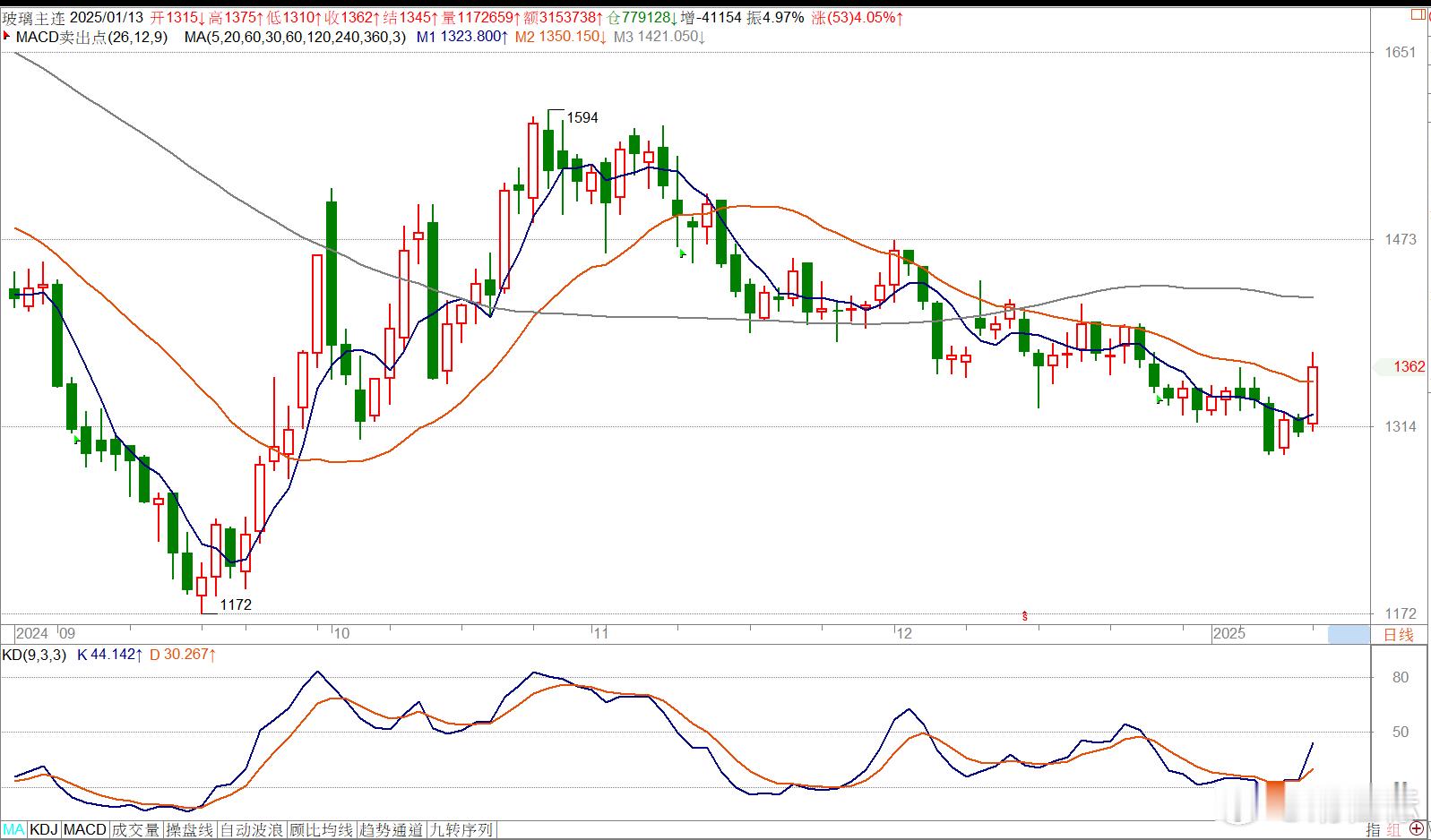This screenshot has width=1431, height=840.
Task: Switch to the MACD indicator tab
Action: click(85, 830)
